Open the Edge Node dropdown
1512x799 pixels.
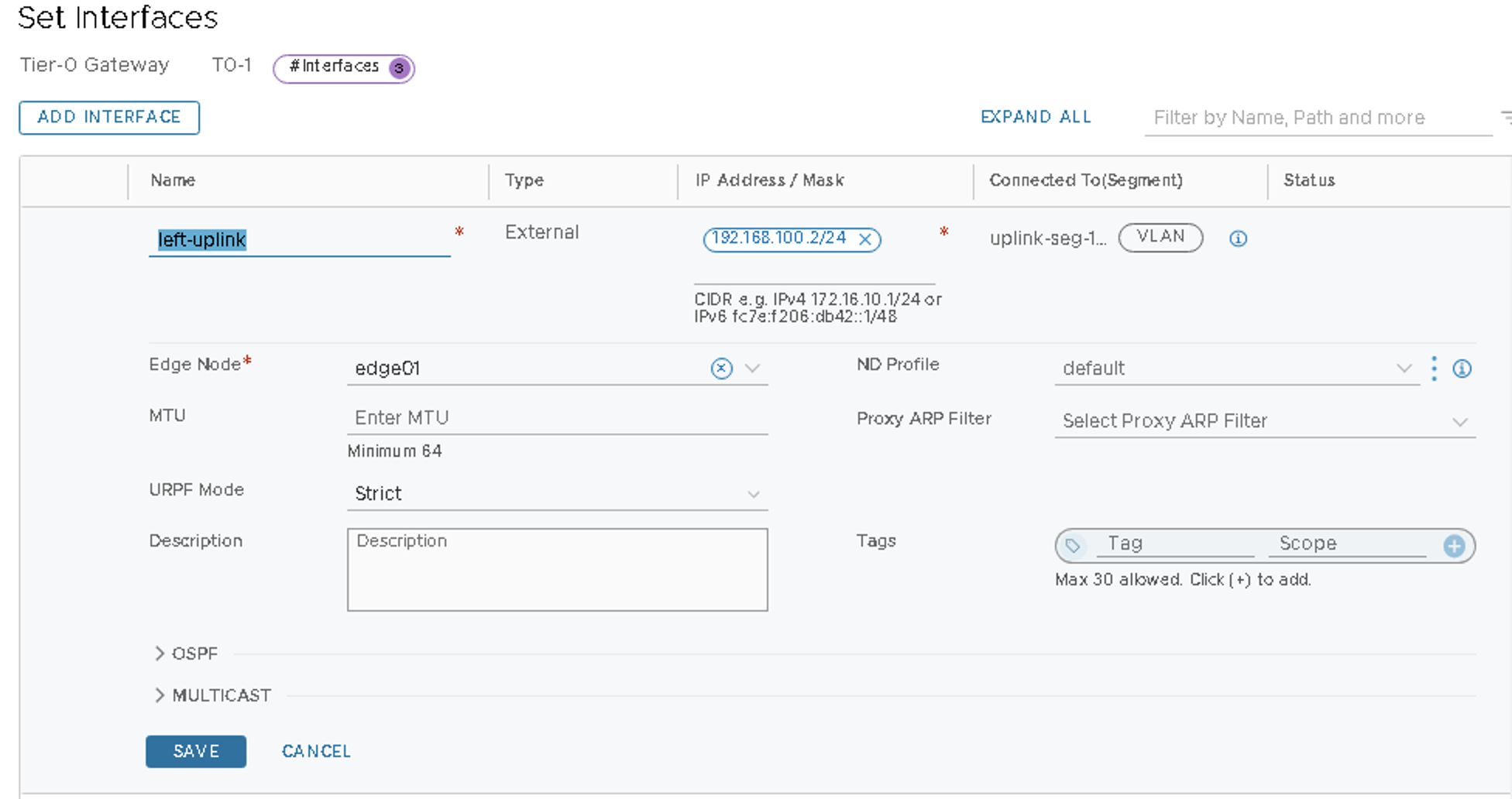pos(752,369)
